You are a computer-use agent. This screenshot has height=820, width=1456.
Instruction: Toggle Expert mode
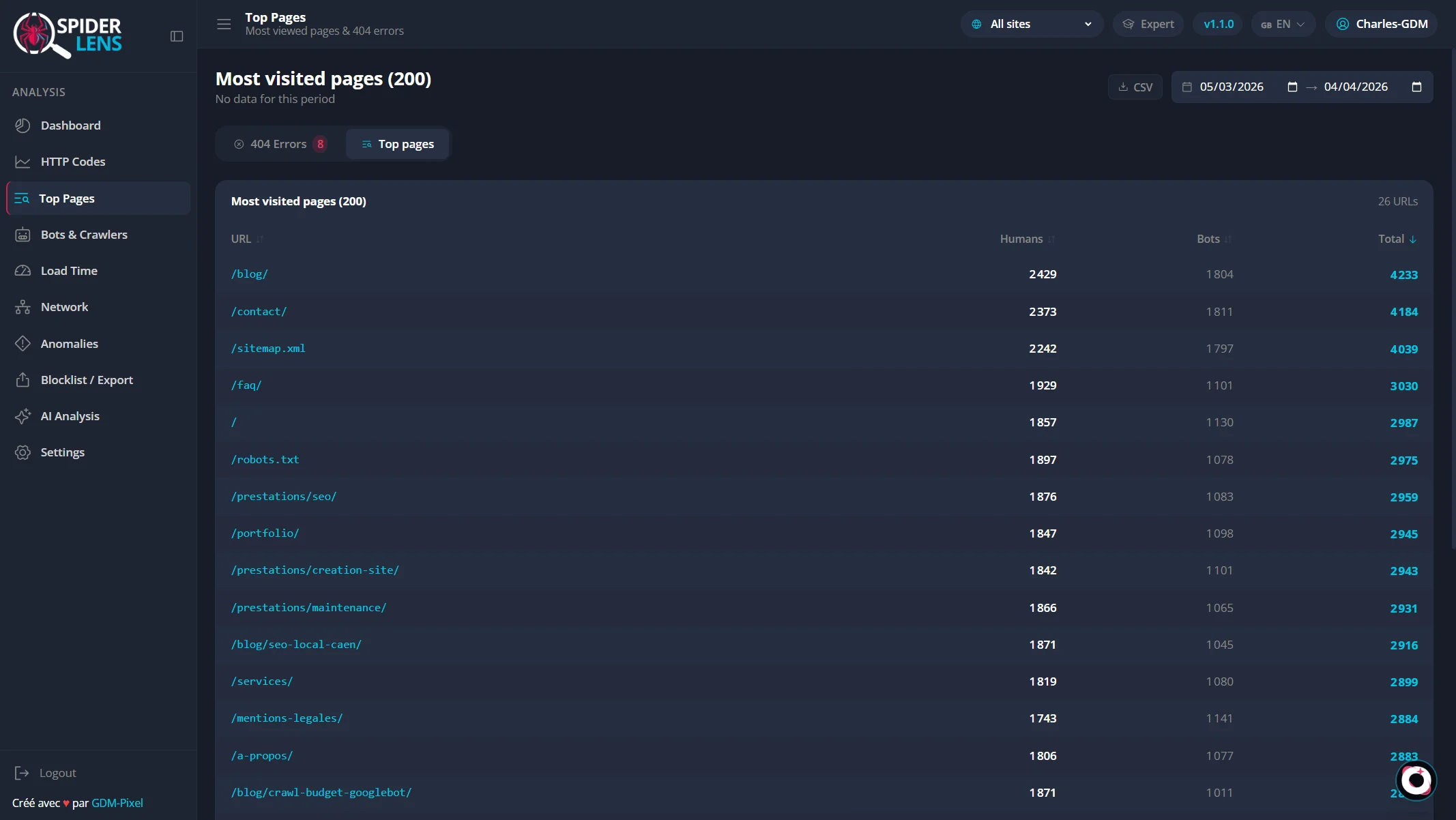click(x=1148, y=24)
